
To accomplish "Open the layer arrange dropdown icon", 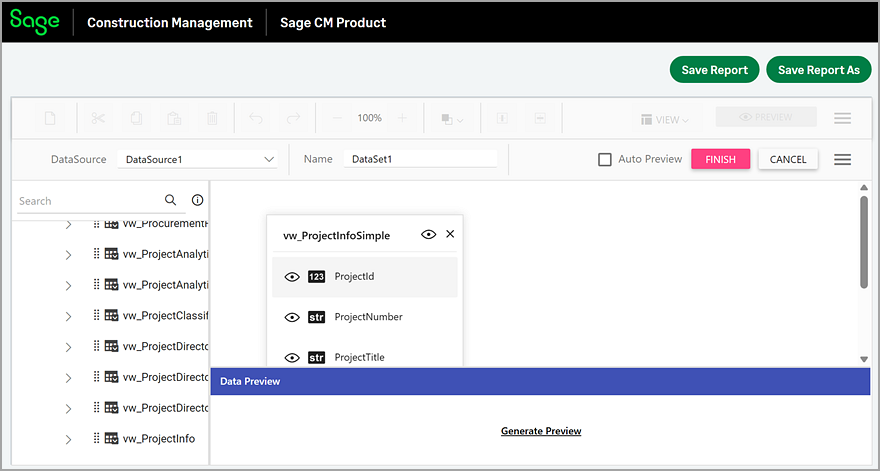I will click(452, 119).
